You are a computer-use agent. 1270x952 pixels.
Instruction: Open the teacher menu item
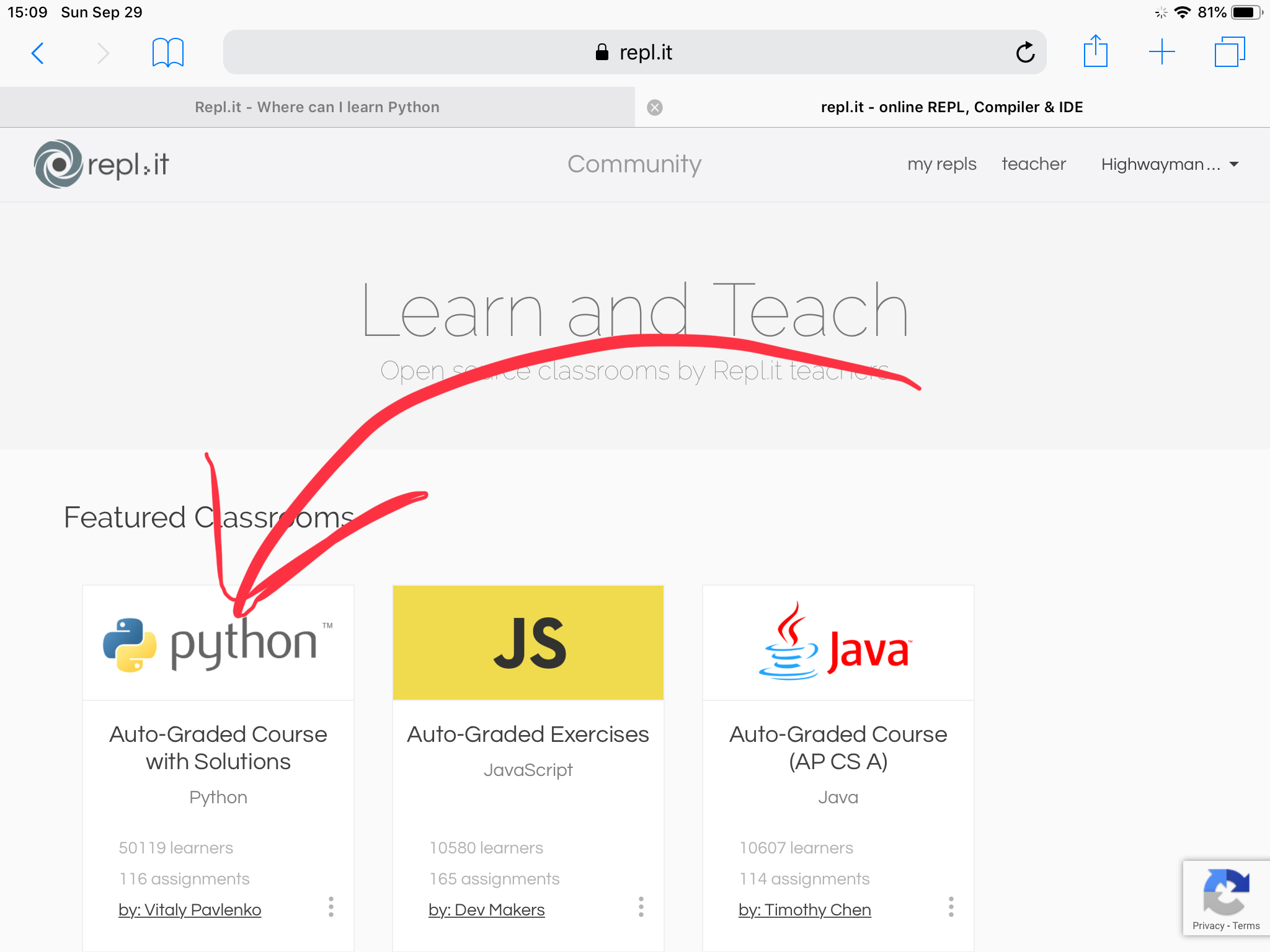[x=1034, y=164]
